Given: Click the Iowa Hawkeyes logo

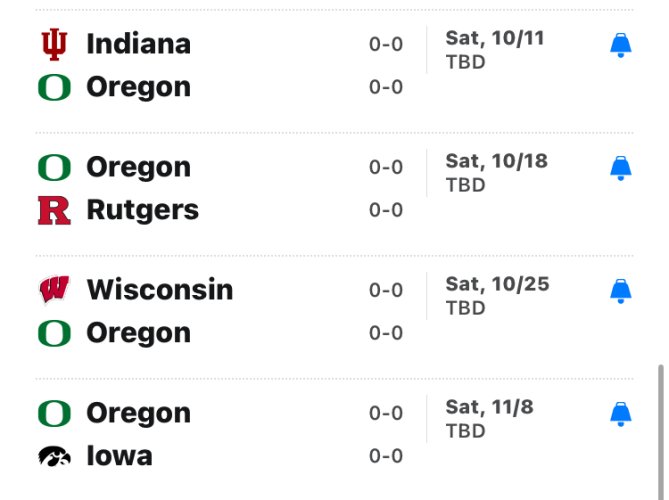Looking at the screenshot, I should point(54,456).
